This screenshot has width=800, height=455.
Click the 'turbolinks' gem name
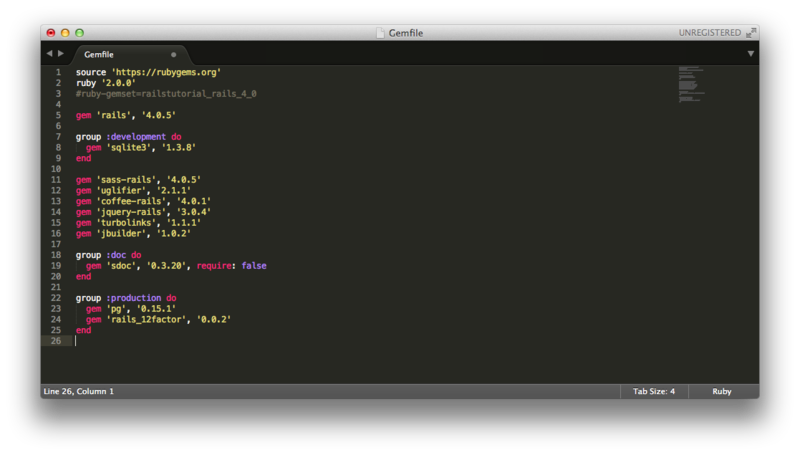(126, 222)
